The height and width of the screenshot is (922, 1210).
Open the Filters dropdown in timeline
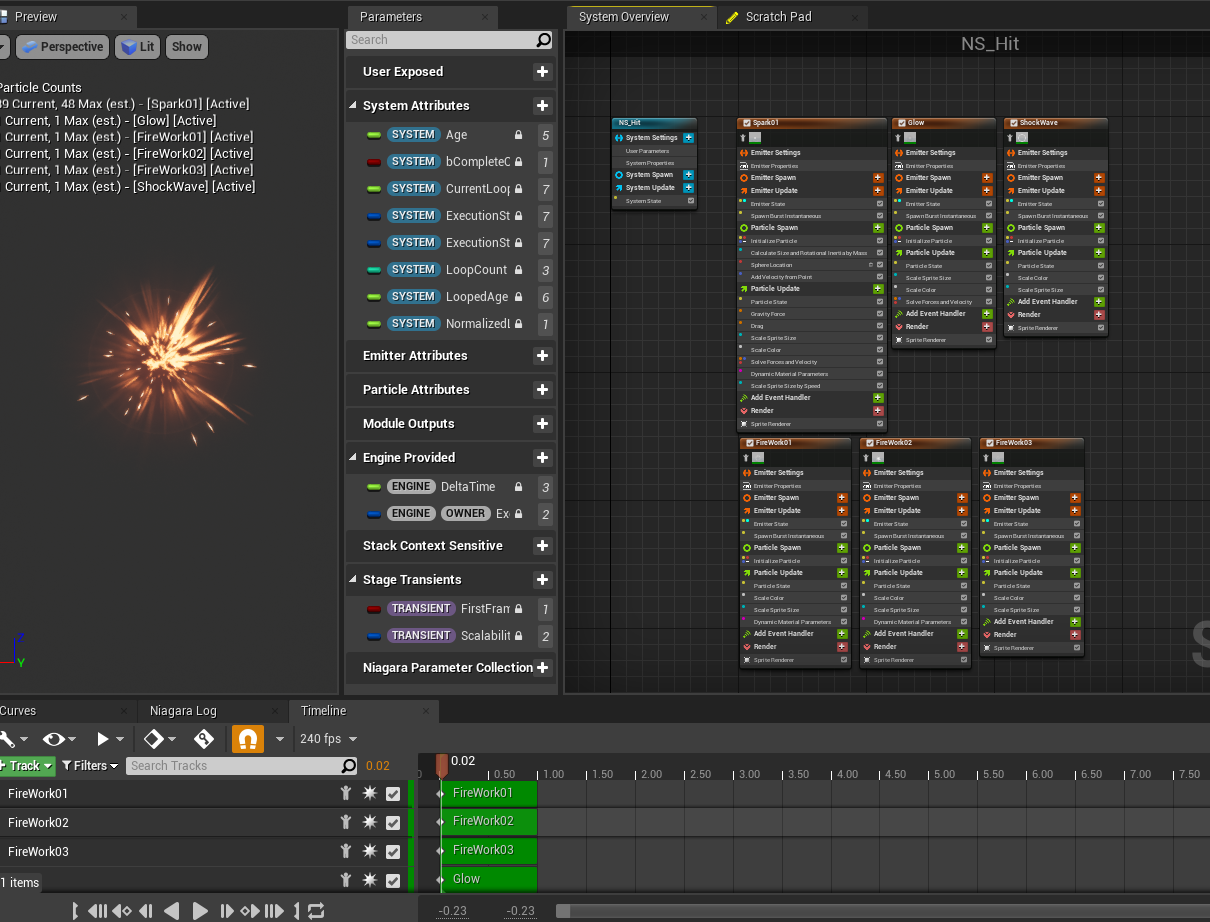pos(90,766)
